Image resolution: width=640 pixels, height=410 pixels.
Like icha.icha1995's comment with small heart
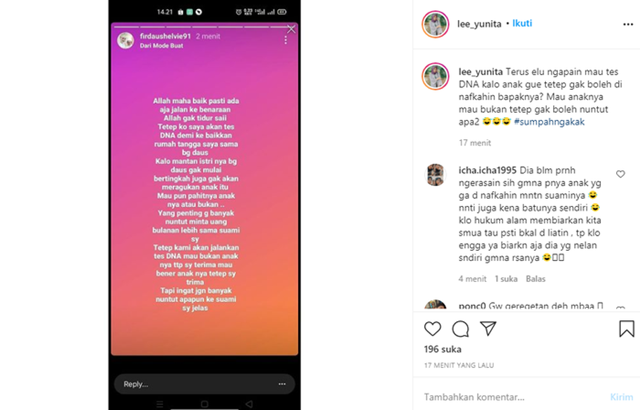click(620, 174)
